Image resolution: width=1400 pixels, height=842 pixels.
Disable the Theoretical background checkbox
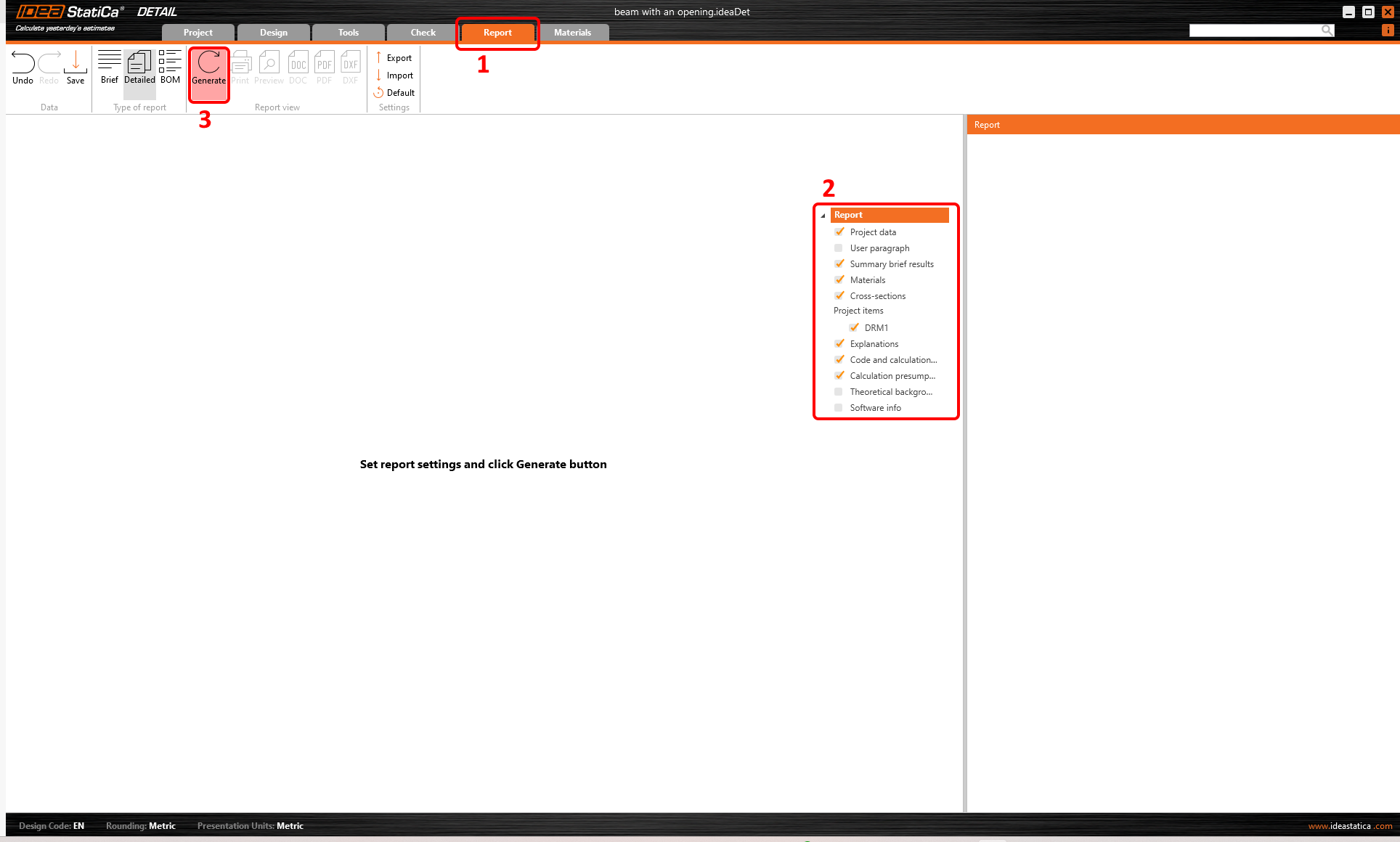(839, 392)
